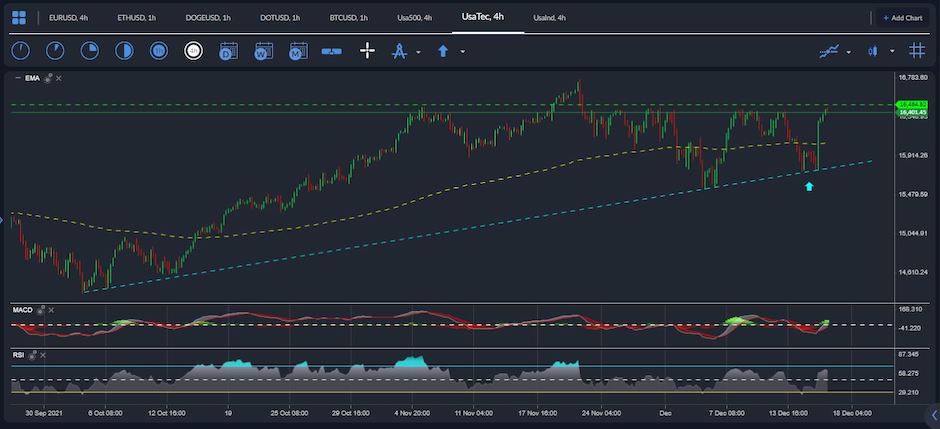Remove the MACD indicator panel
940x429 pixels.
(52, 310)
